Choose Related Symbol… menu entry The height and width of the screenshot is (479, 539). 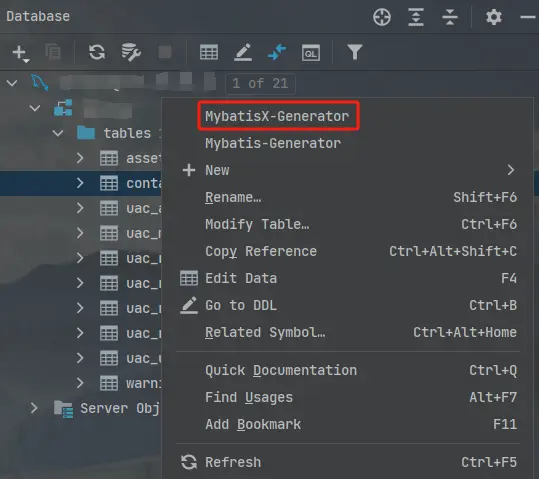348,333
